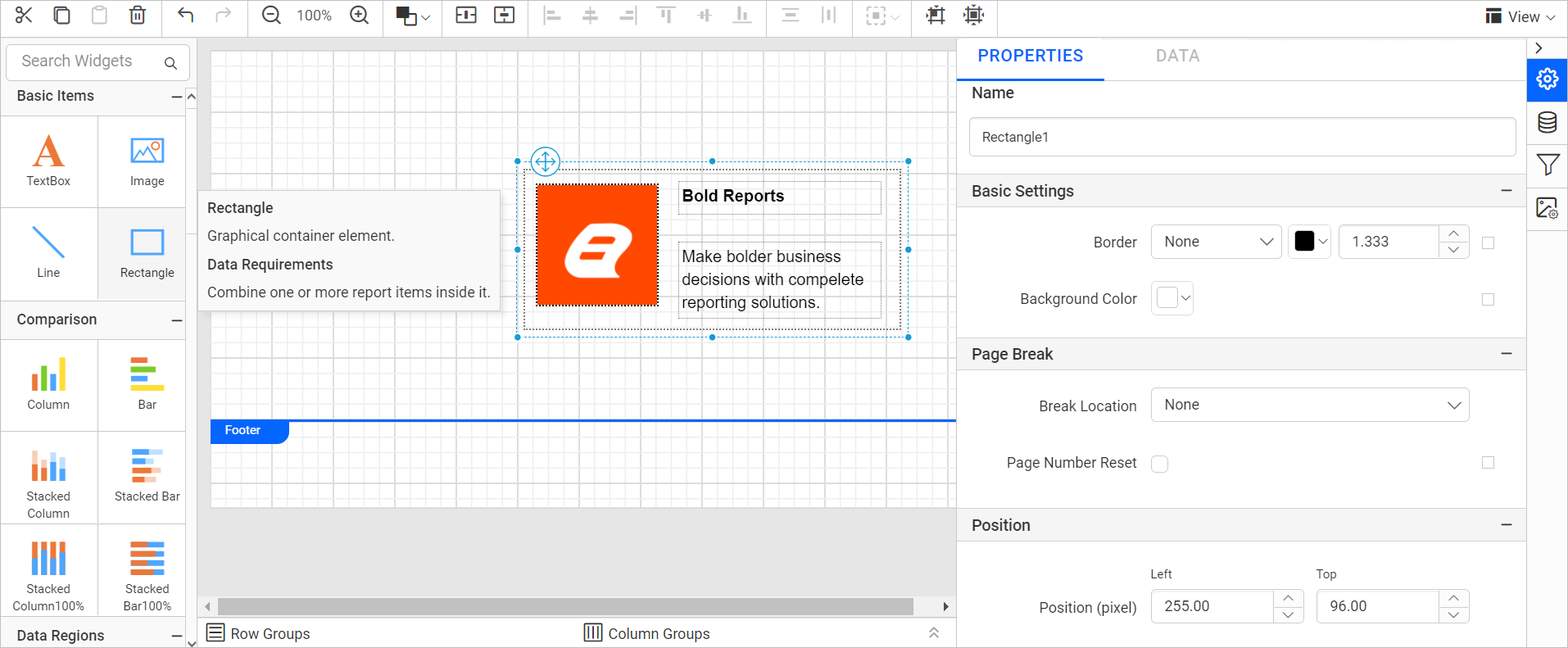Viewport: 1568px width, 648px height.
Task: Click the Align right icon
Action: point(628,16)
